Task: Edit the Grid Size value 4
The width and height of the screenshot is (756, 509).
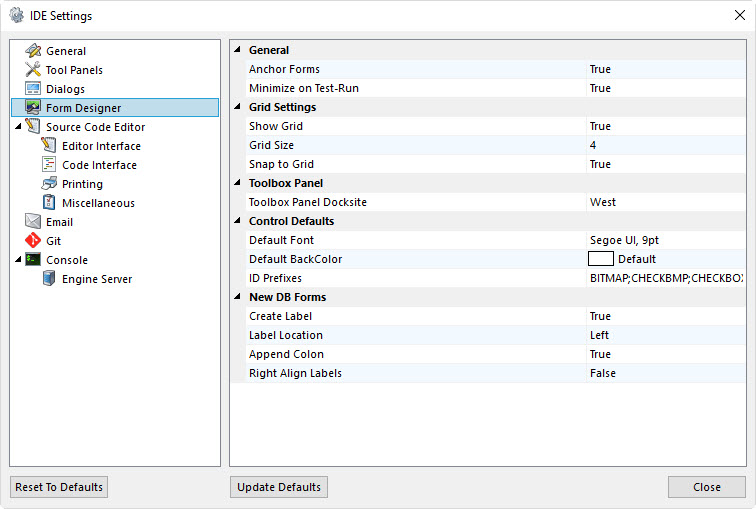Action: coord(666,145)
